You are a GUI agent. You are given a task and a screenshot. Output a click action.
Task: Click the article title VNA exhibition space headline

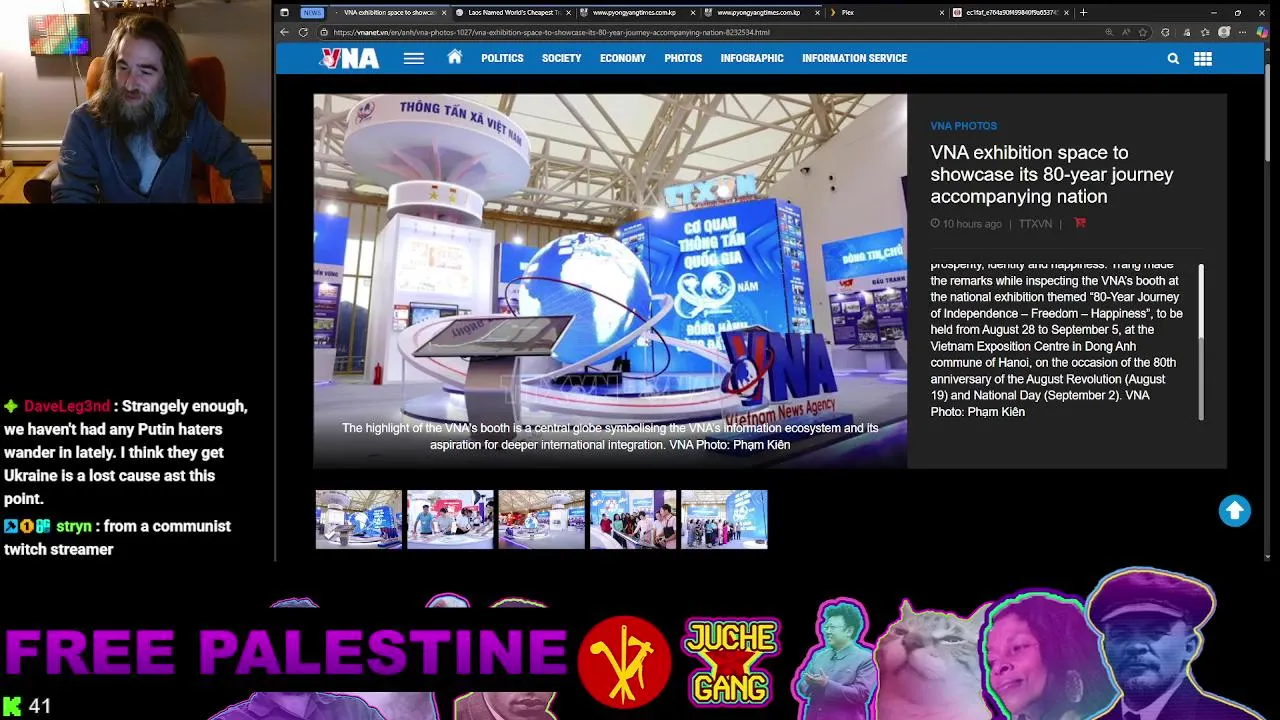coord(1052,174)
